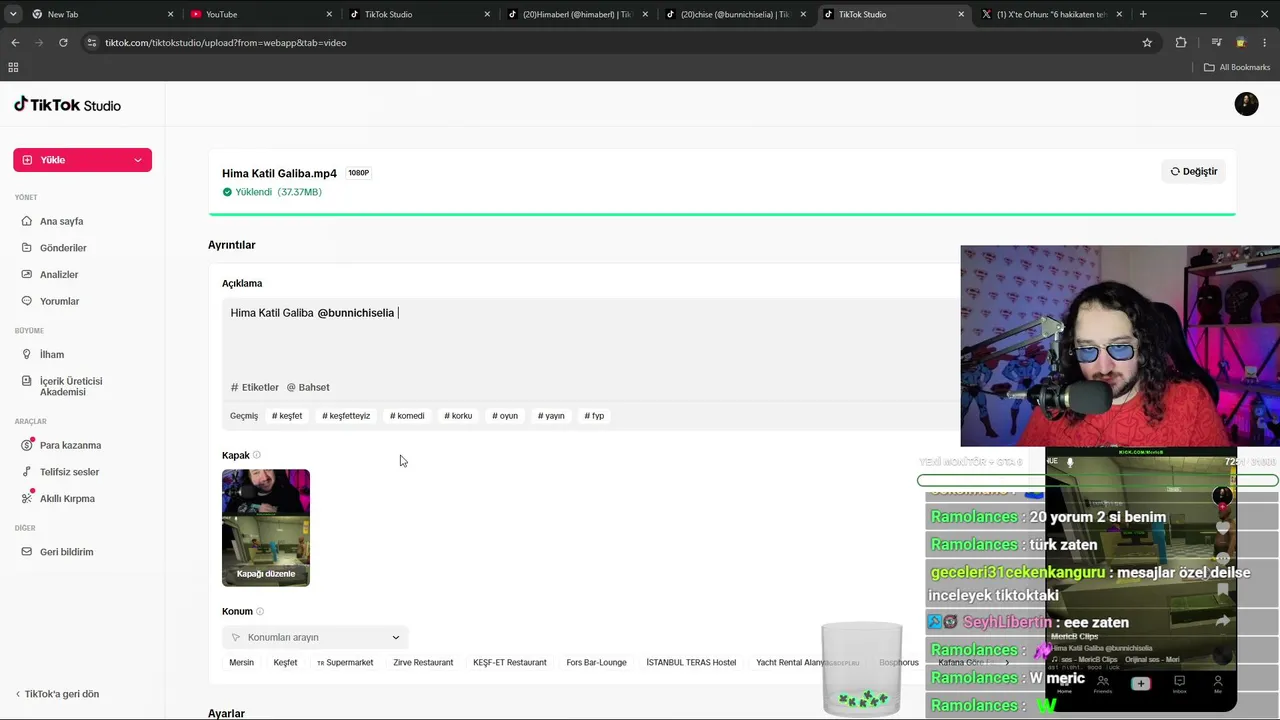
Task: Open the Konumları arayın location dropdown
Action: [315, 637]
